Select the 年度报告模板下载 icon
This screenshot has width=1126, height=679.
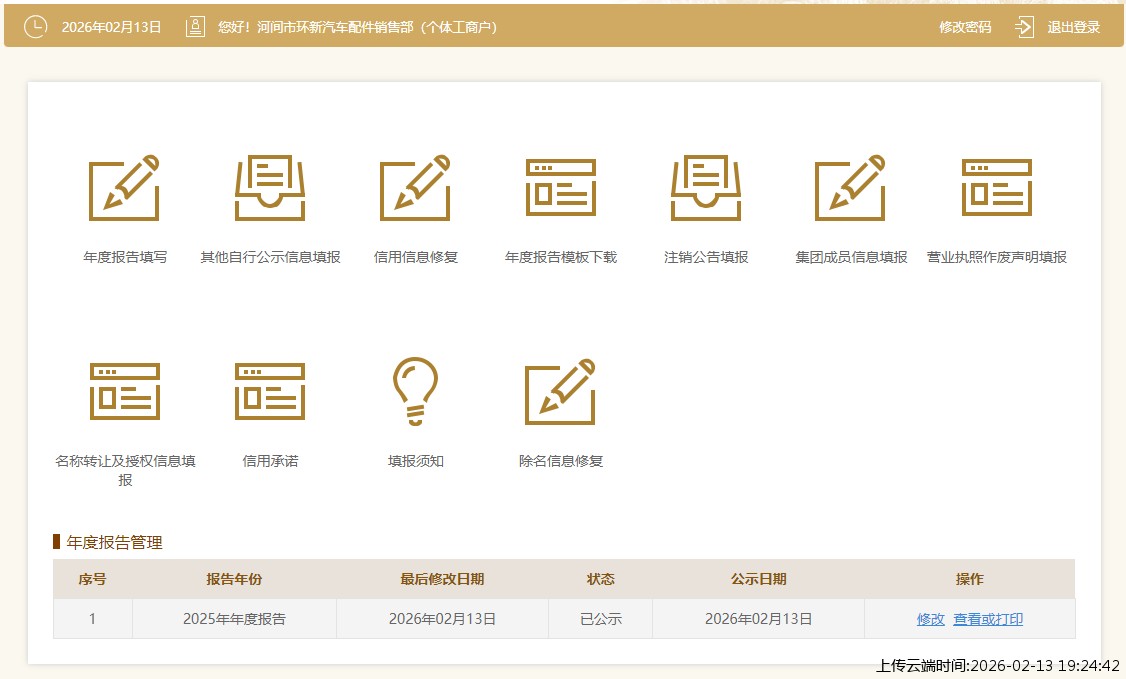tap(561, 188)
